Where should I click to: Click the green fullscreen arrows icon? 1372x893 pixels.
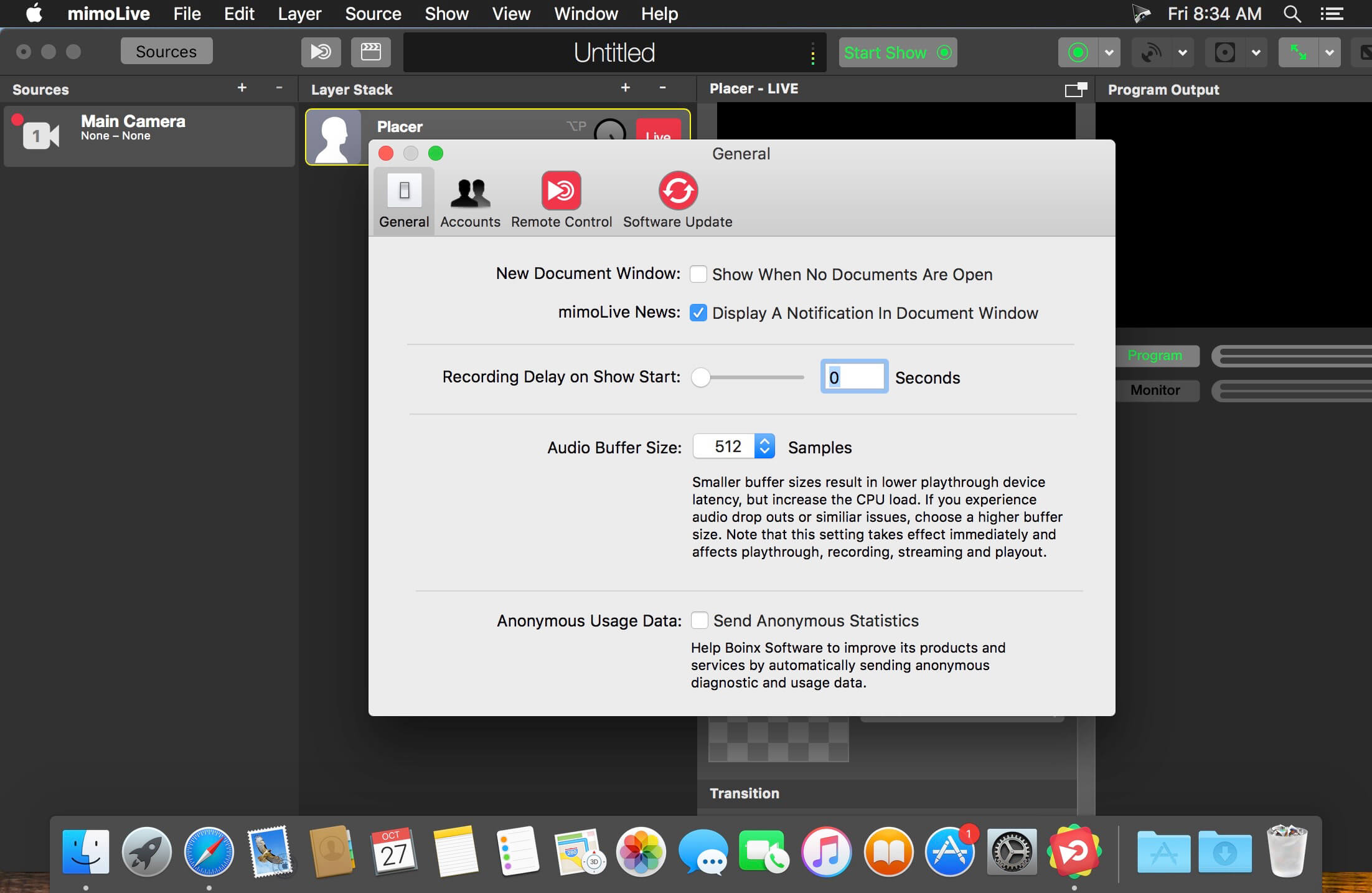pos(1298,52)
